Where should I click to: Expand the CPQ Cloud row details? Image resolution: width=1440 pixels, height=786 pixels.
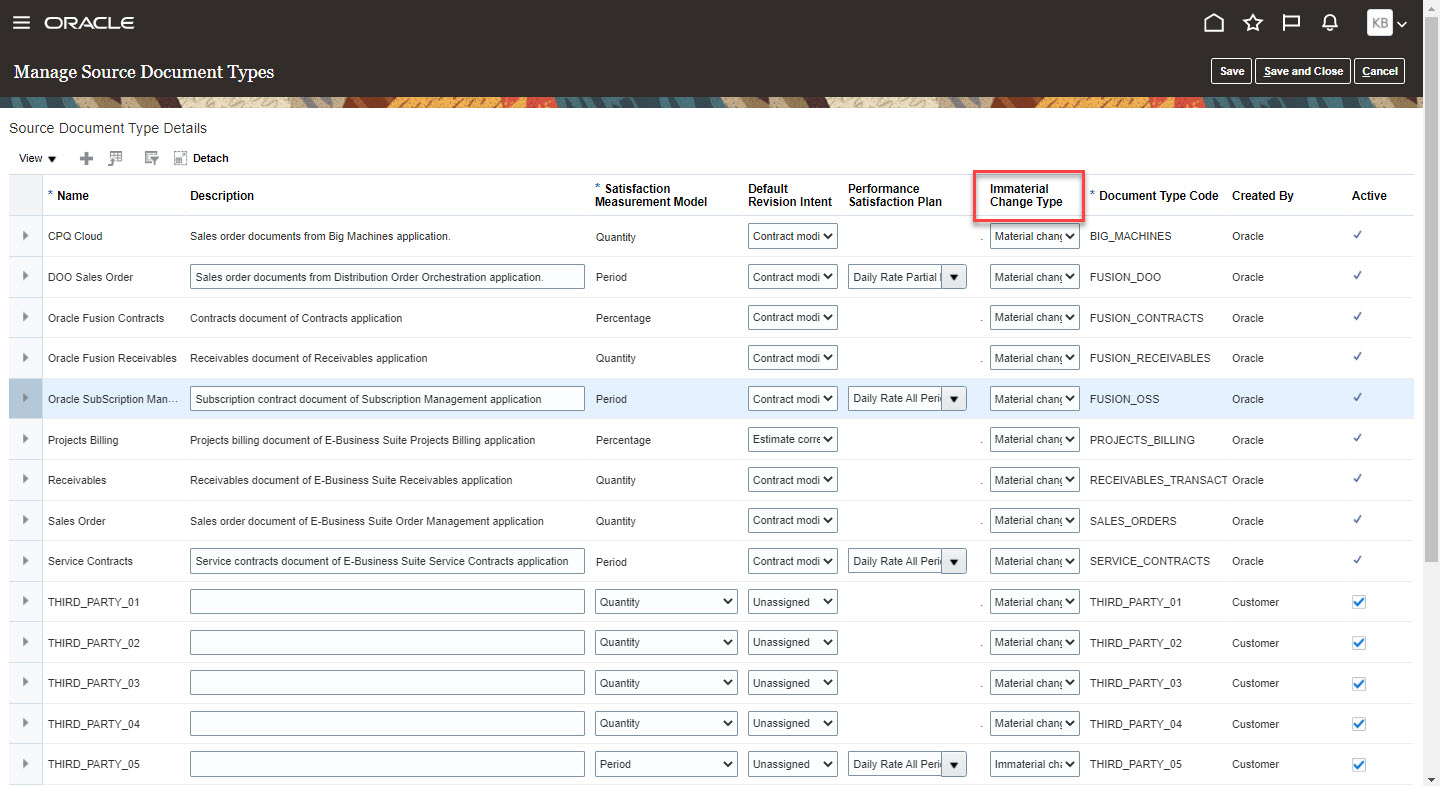coord(25,236)
